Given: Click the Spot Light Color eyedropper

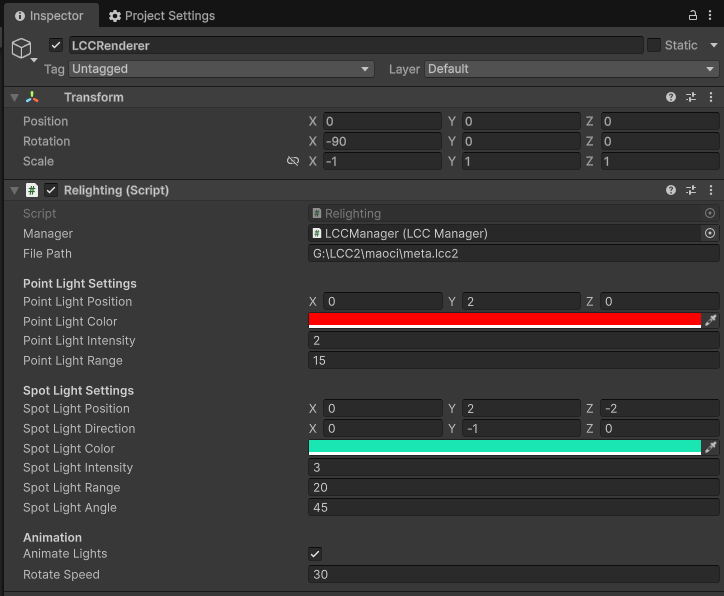Looking at the screenshot, I should pos(711,447).
